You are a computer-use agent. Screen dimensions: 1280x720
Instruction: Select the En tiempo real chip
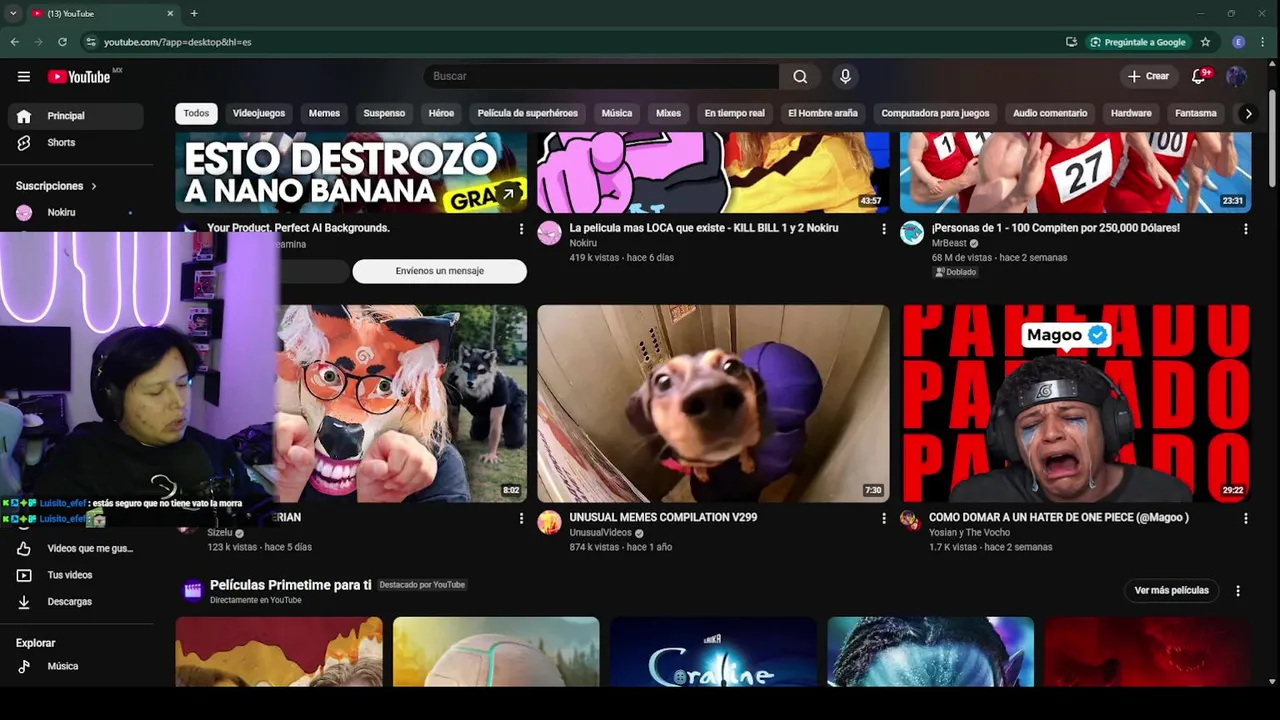[734, 114]
